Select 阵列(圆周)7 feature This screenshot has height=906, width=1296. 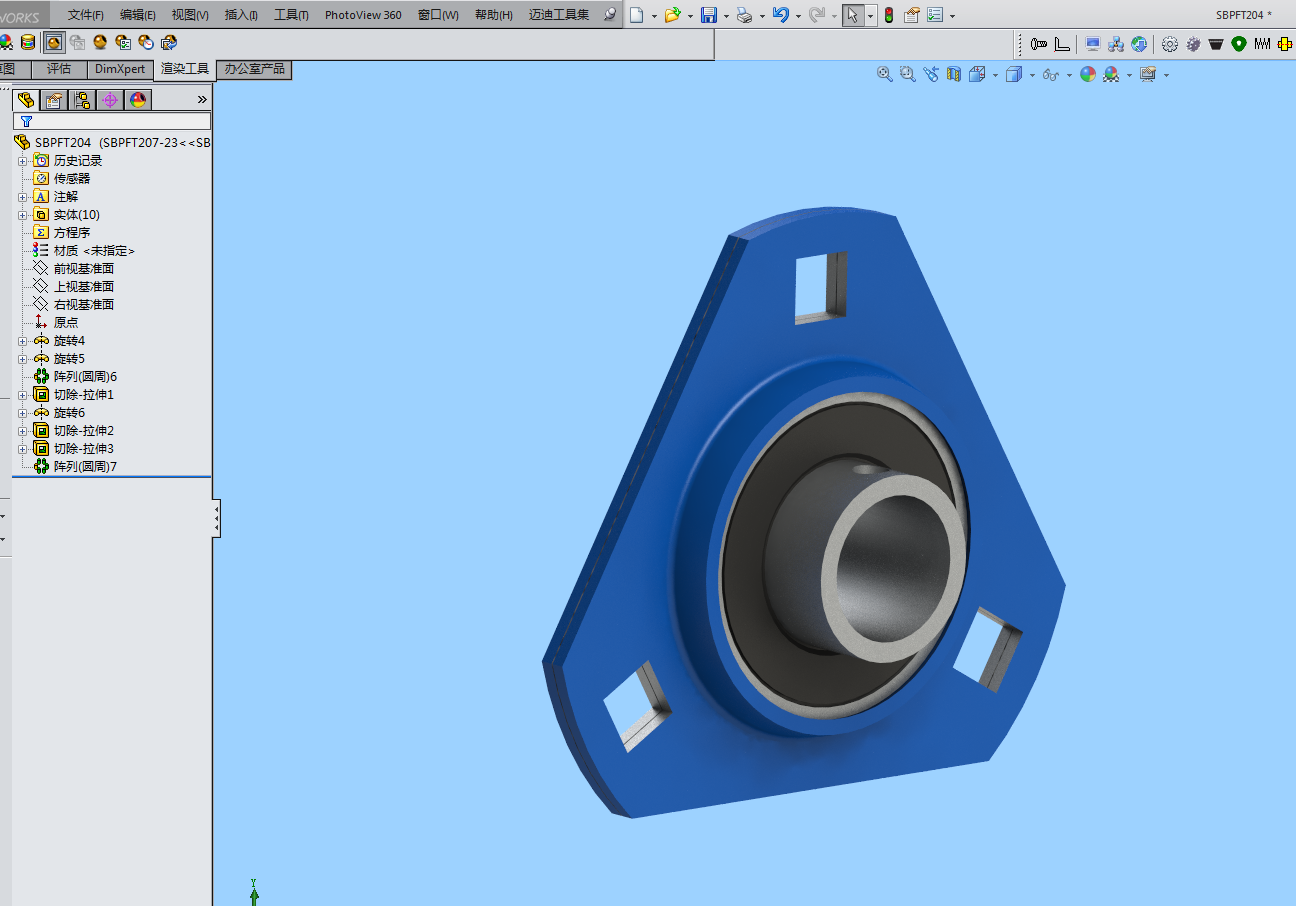86,467
